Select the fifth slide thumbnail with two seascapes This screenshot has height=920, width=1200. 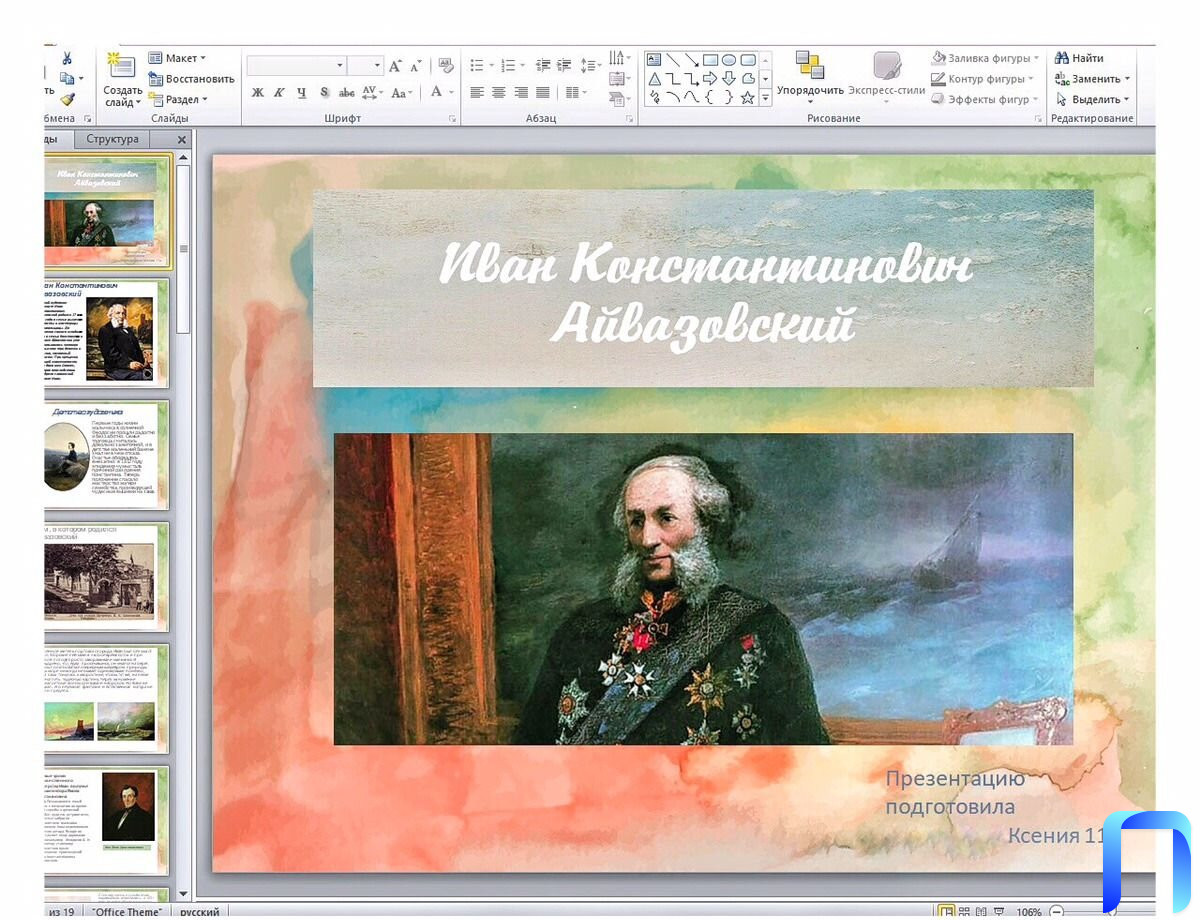point(106,697)
